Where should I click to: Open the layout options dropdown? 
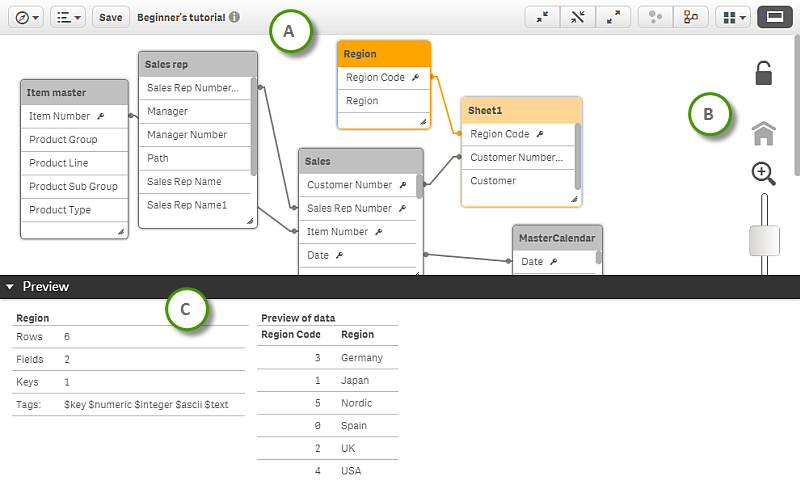pos(732,17)
